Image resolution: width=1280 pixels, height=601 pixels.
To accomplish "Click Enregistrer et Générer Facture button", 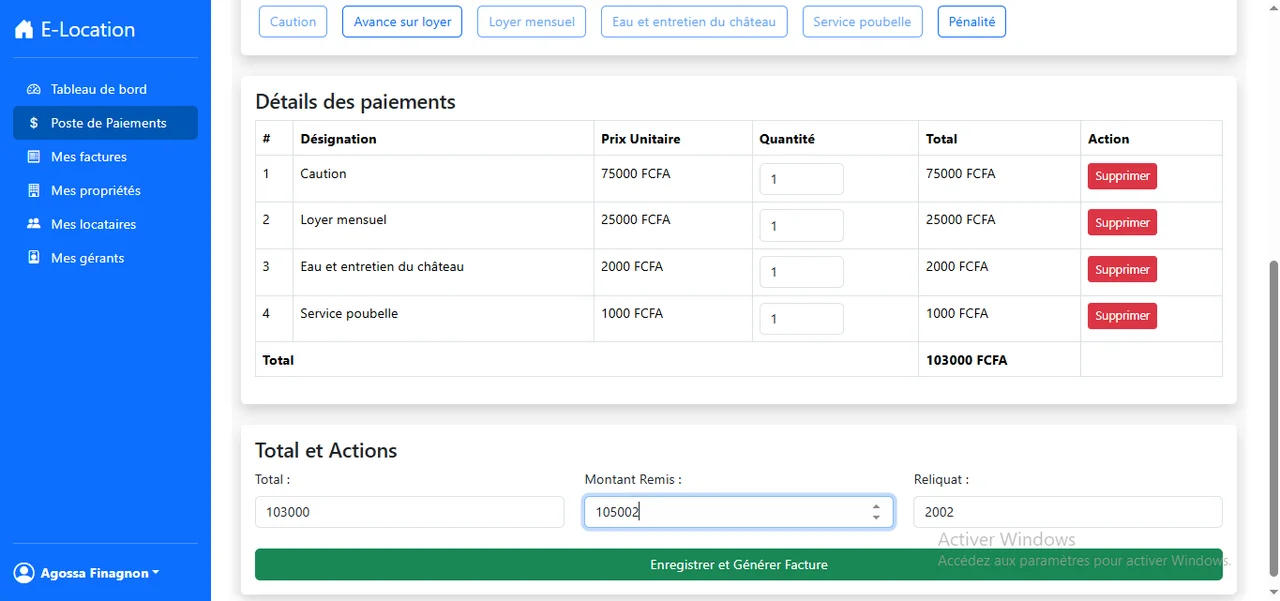I will [x=739, y=565].
